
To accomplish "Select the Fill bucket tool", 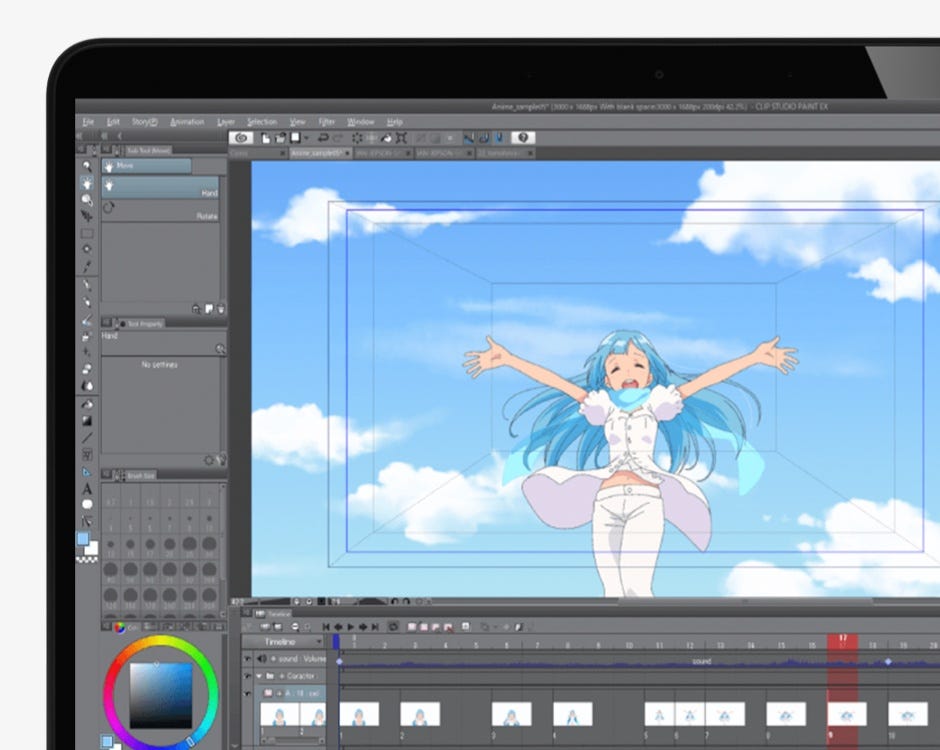I will (87, 404).
